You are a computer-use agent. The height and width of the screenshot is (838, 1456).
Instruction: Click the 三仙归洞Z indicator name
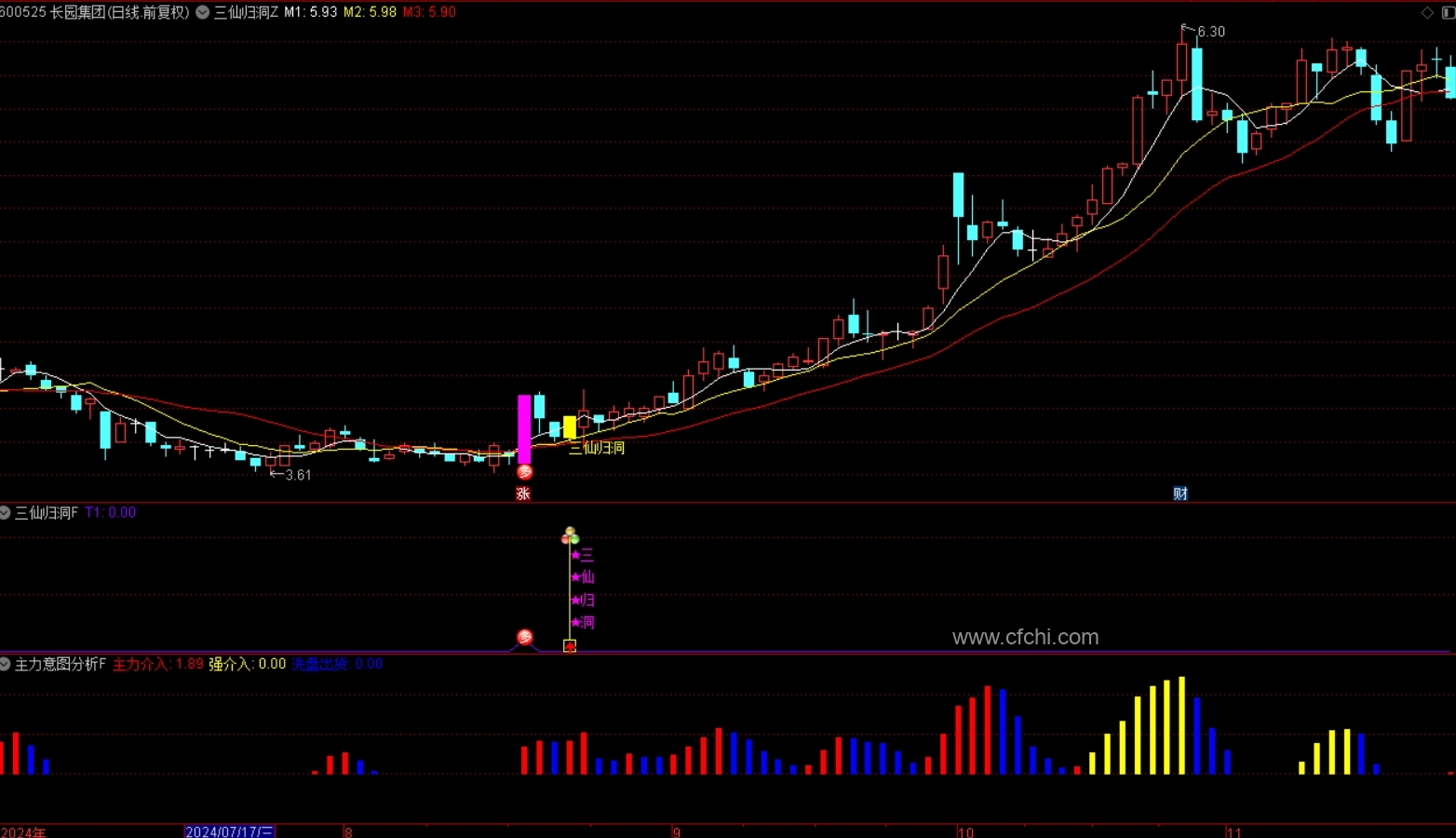point(247,12)
